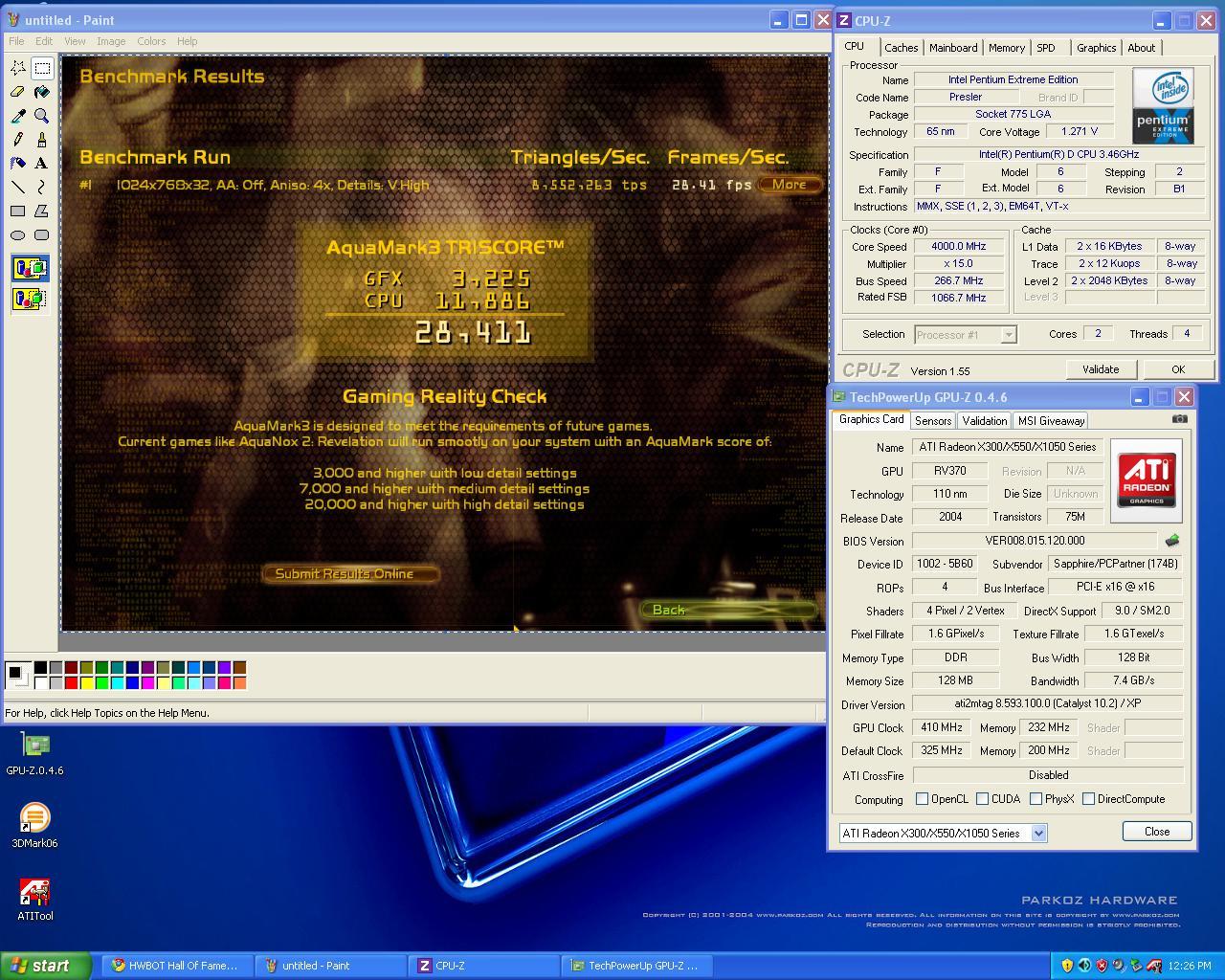Open the Processor #1 selection dropdown

1008,334
